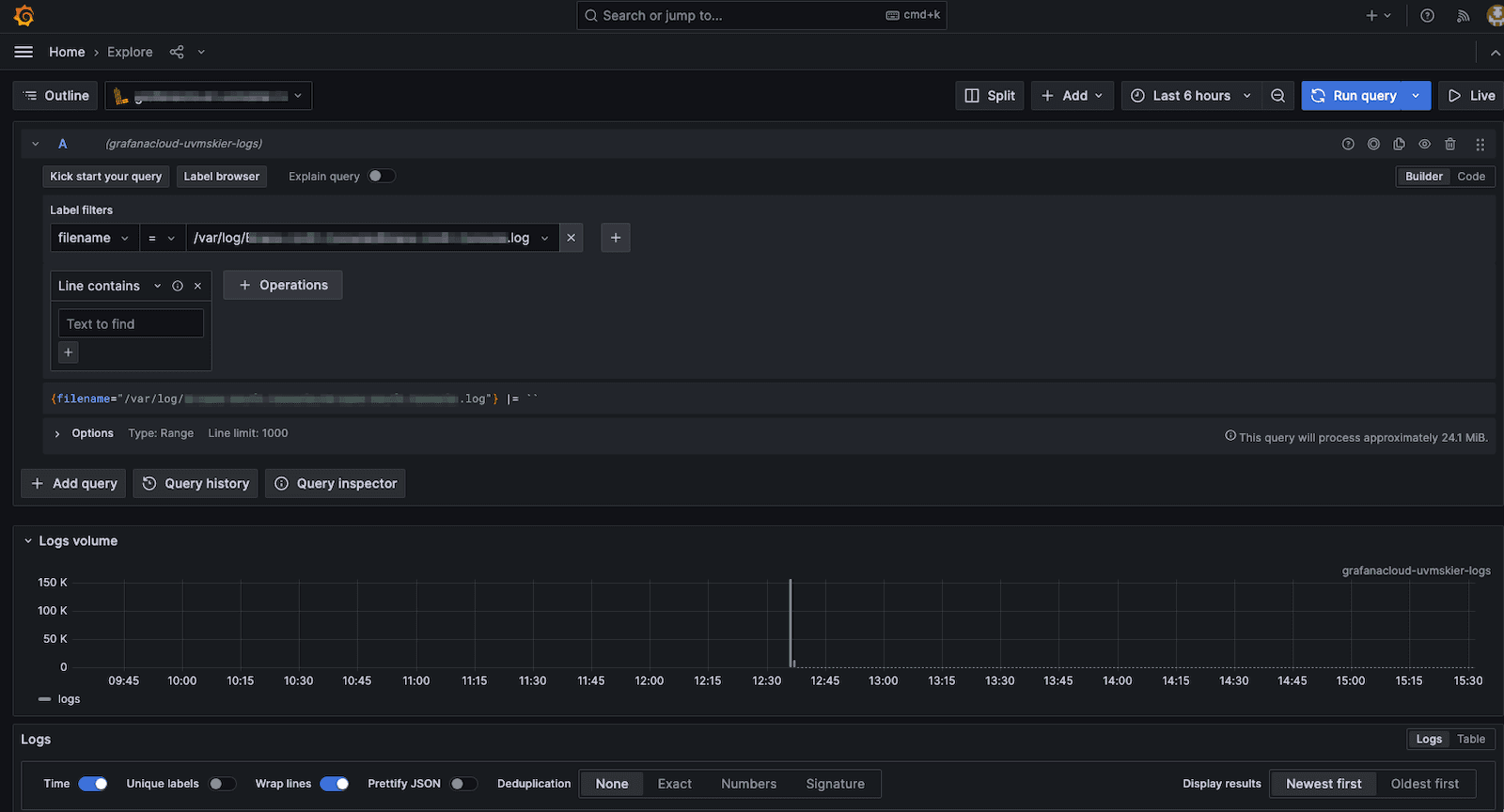
Task: Add another Line contains text box
Action: pos(68,352)
